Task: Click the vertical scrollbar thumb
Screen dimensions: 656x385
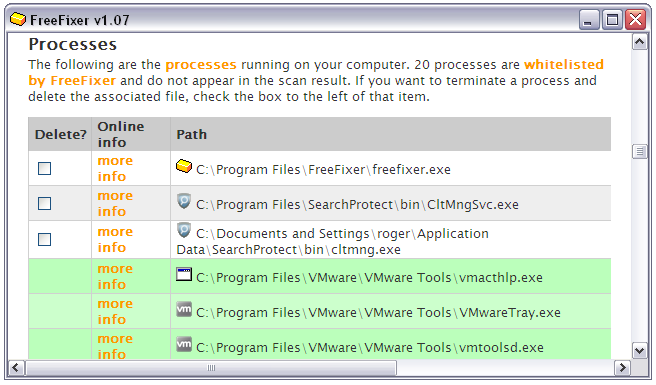Action: (639, 151)
